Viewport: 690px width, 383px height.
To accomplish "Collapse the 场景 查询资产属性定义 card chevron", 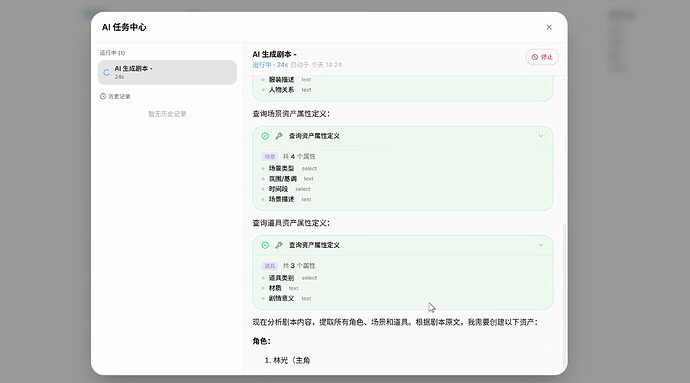I will click(540, 136).
